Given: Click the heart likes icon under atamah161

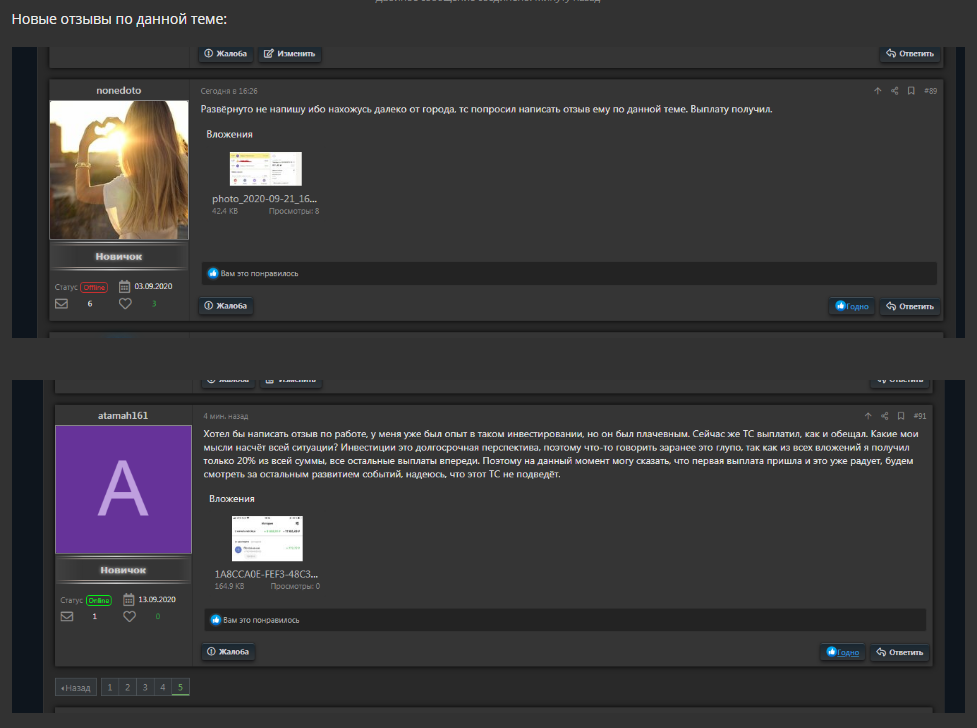Looking at the screenshot, I should coord(130,616).
